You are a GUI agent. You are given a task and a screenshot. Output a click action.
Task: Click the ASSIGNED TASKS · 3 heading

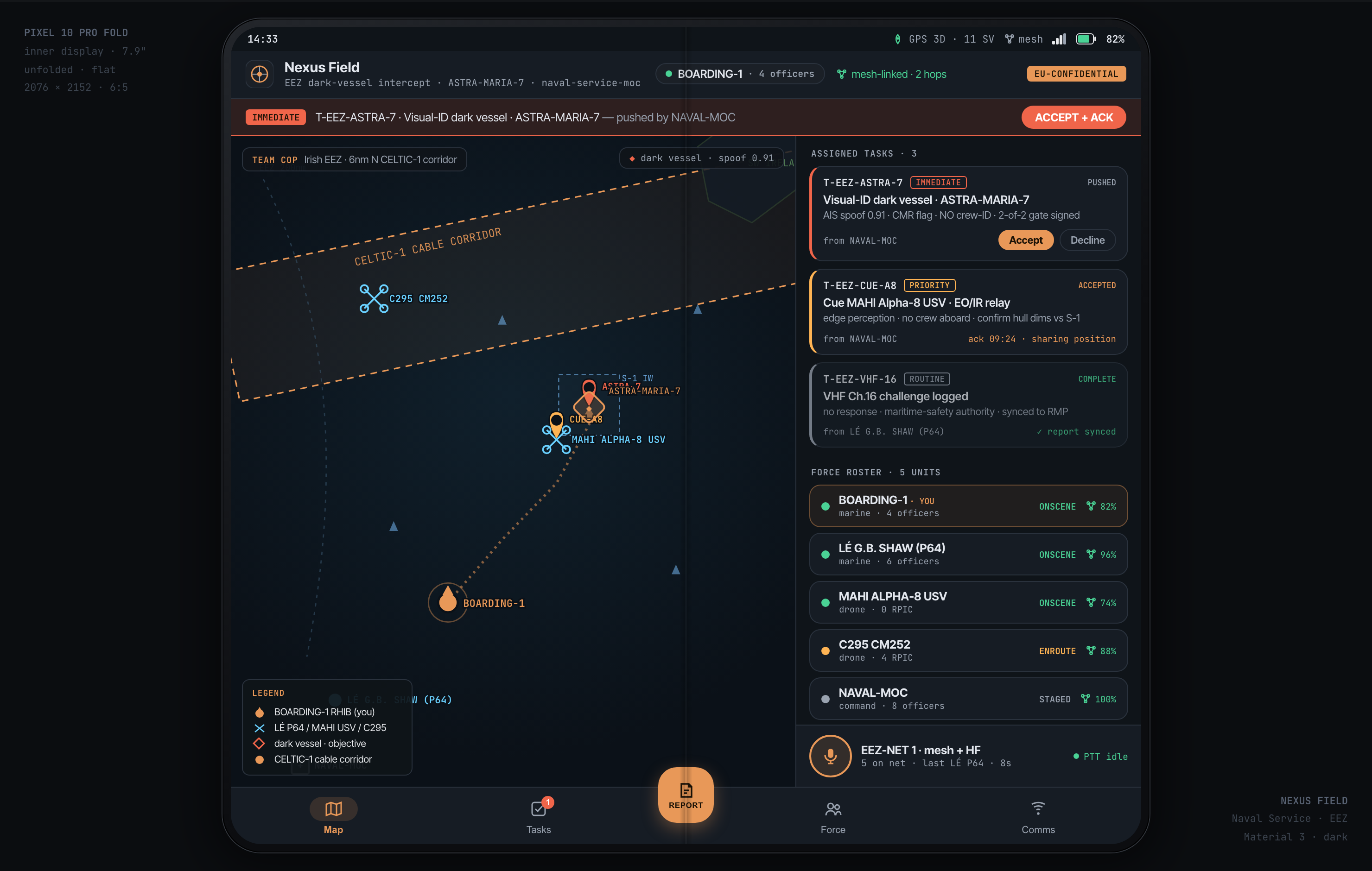click(x=864, y=154)
